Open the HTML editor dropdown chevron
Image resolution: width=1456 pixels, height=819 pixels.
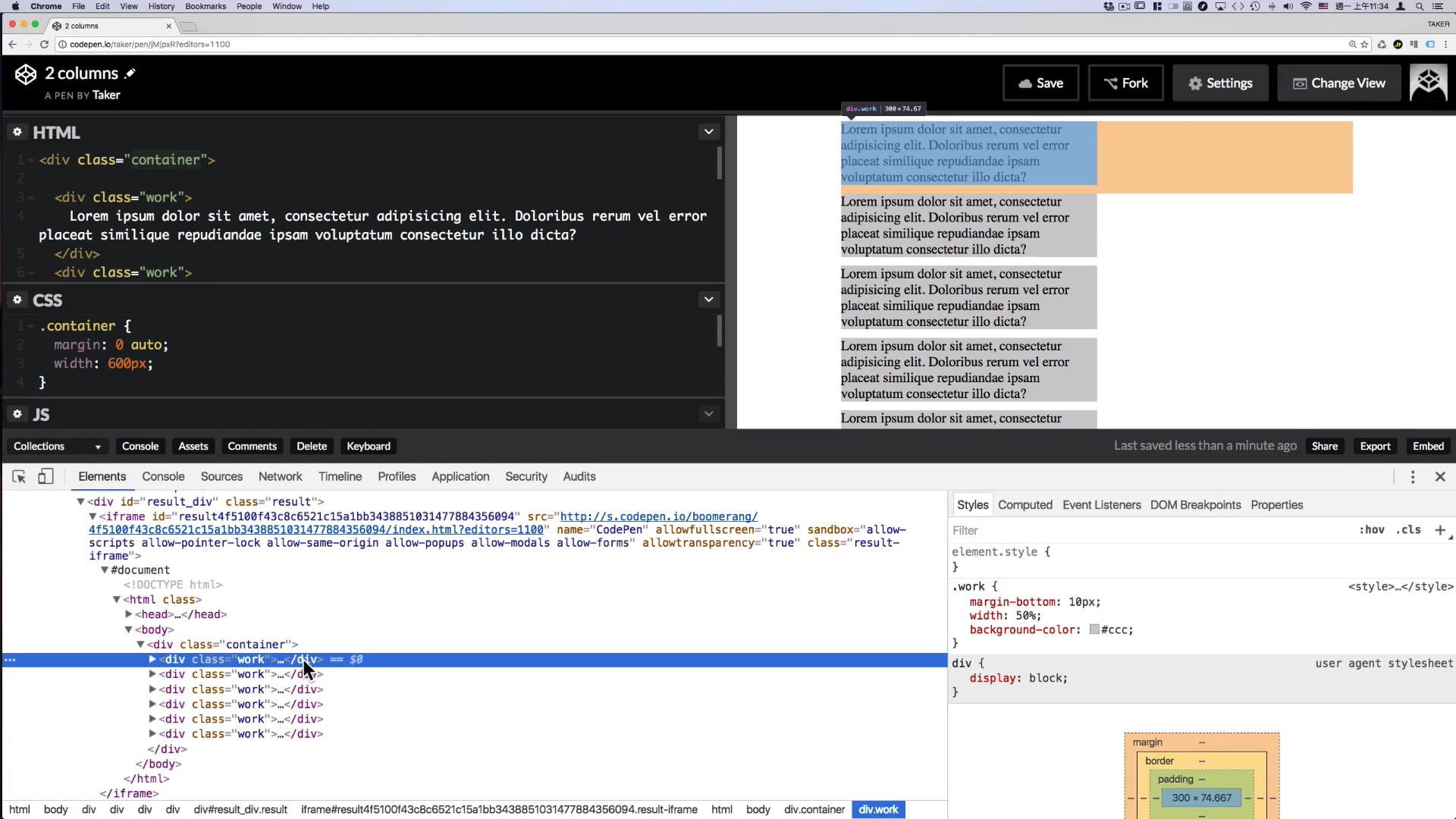tap(708, 132)
